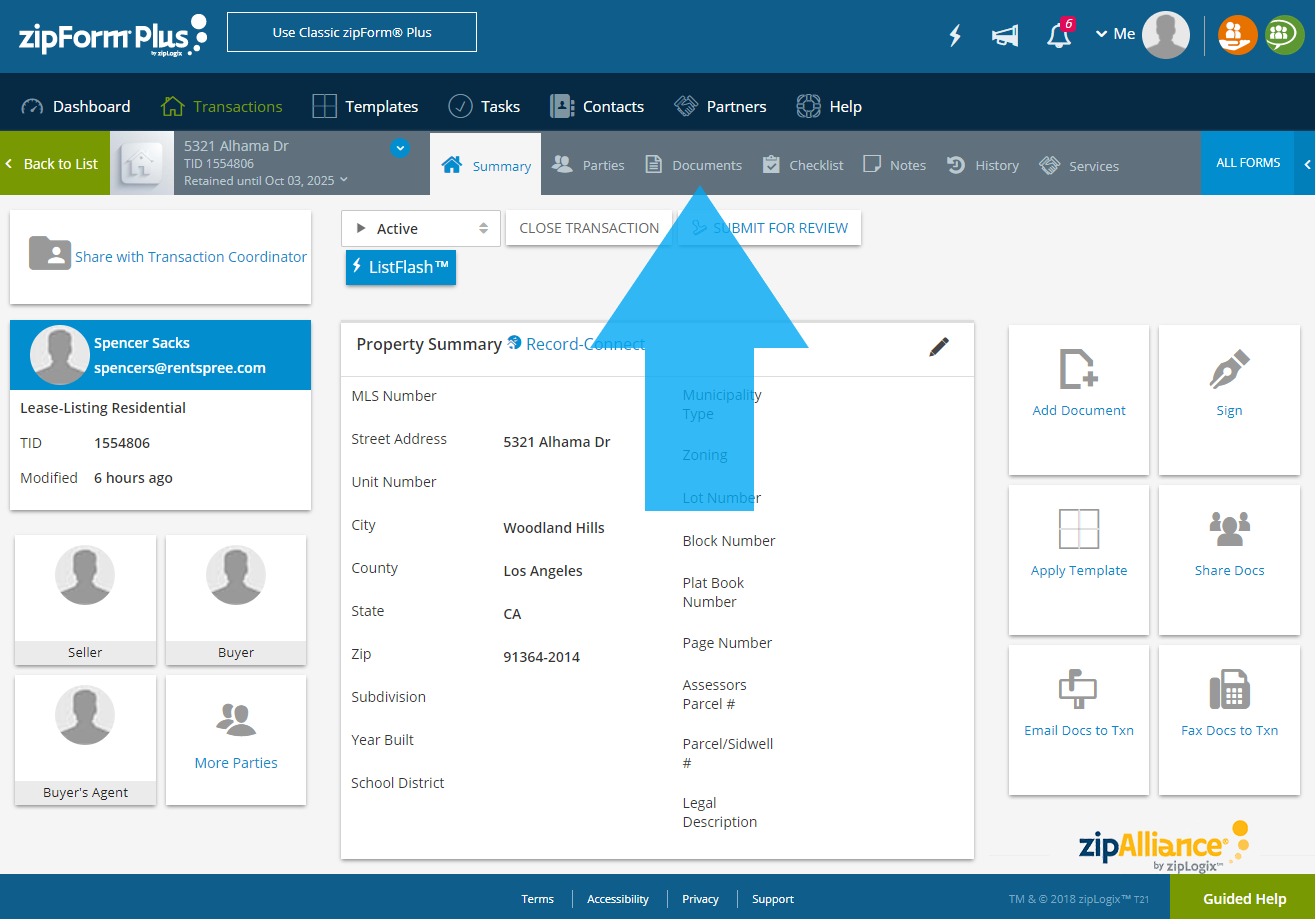Click the Fax Docs to Txn tile
This screenshot has width=1315, height=919.
pyautogui.click(x=1229, y=720)
